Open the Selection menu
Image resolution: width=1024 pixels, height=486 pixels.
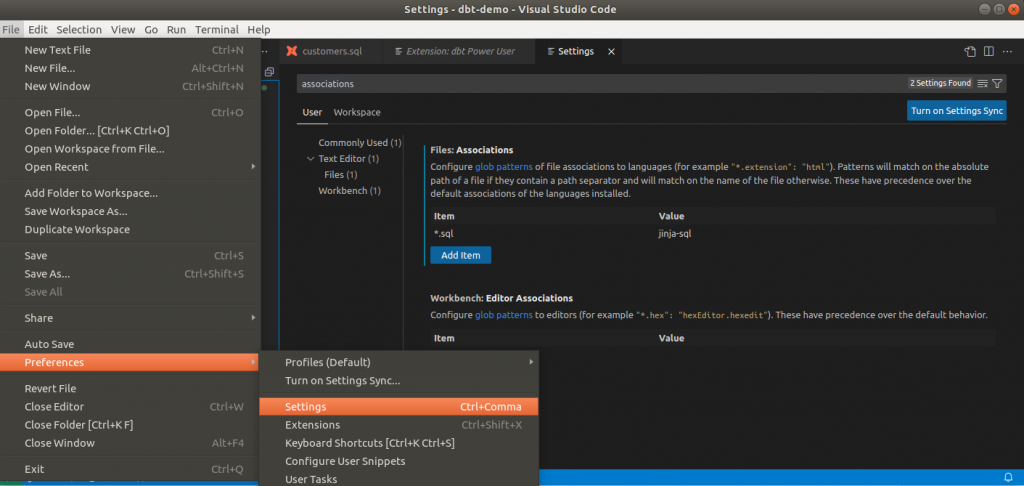click(x=79, y=29)
